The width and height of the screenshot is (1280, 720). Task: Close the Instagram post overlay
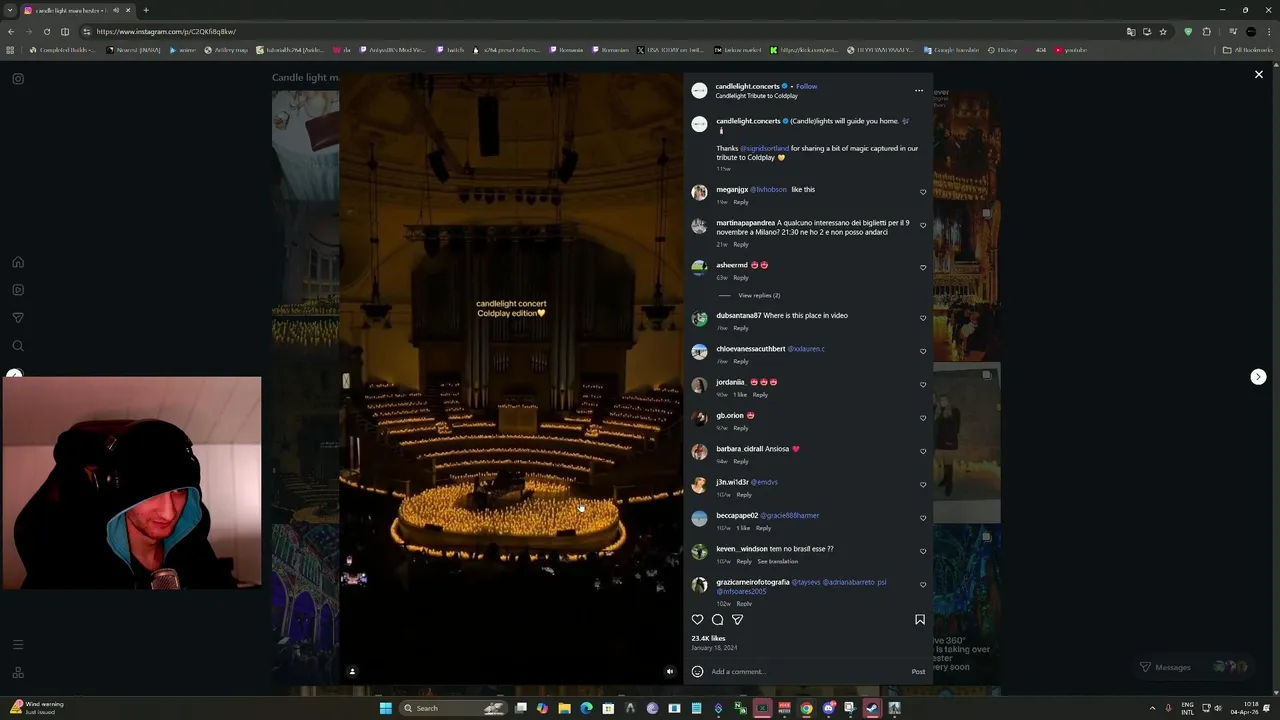coord(1259,75)
